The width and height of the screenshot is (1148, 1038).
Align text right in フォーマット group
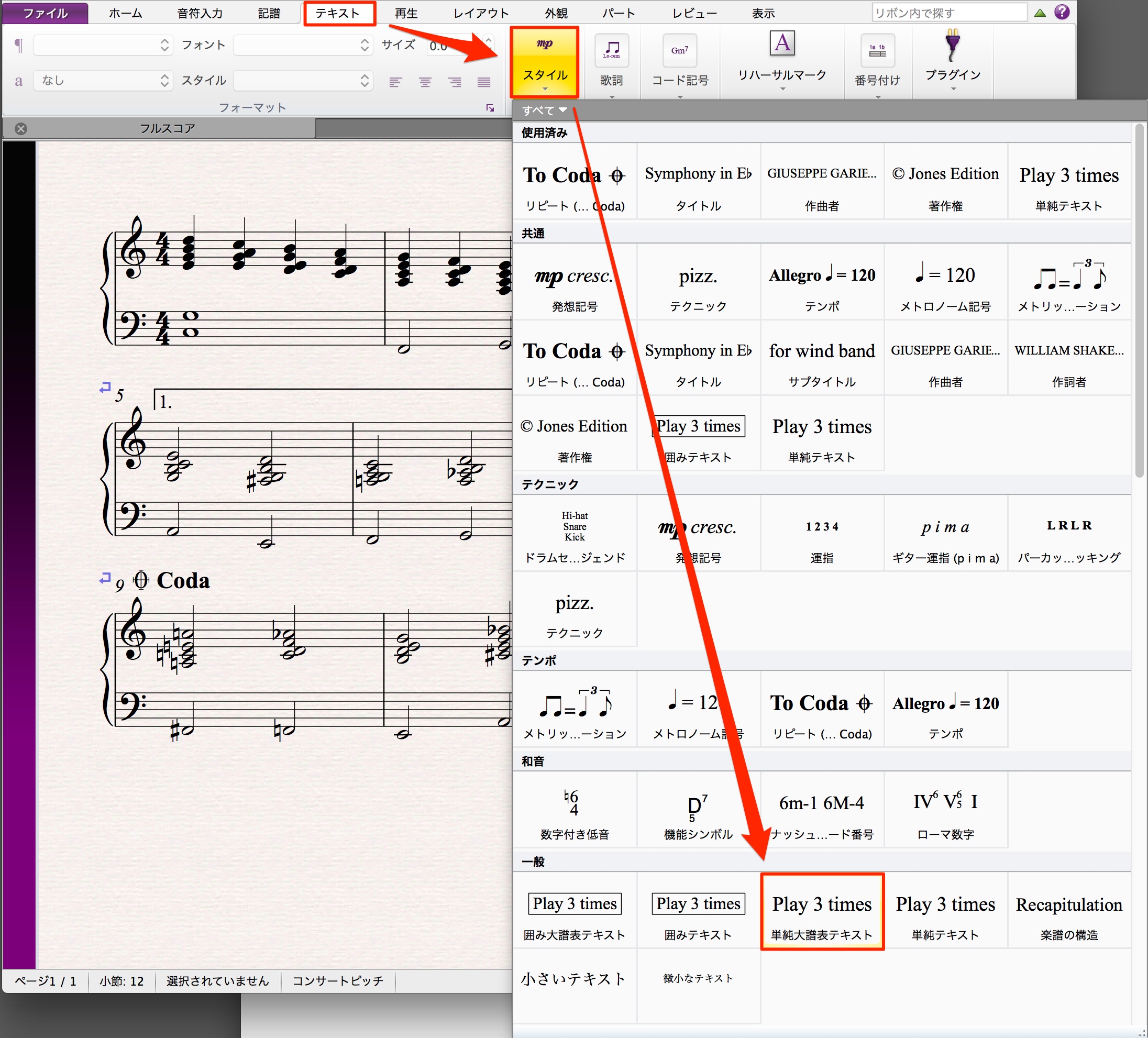point(455,82)
